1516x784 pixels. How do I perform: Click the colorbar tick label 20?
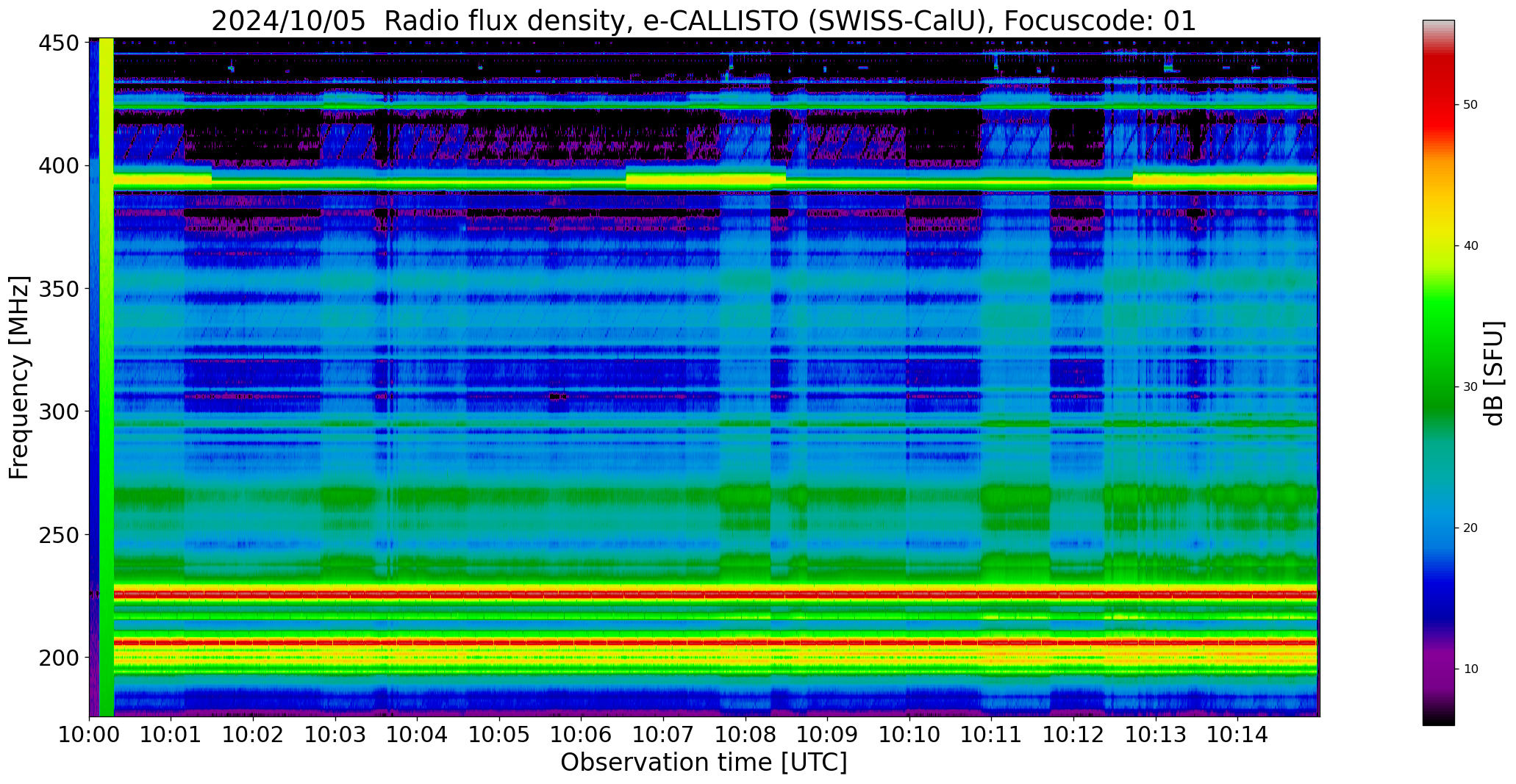coord(1470,528)
